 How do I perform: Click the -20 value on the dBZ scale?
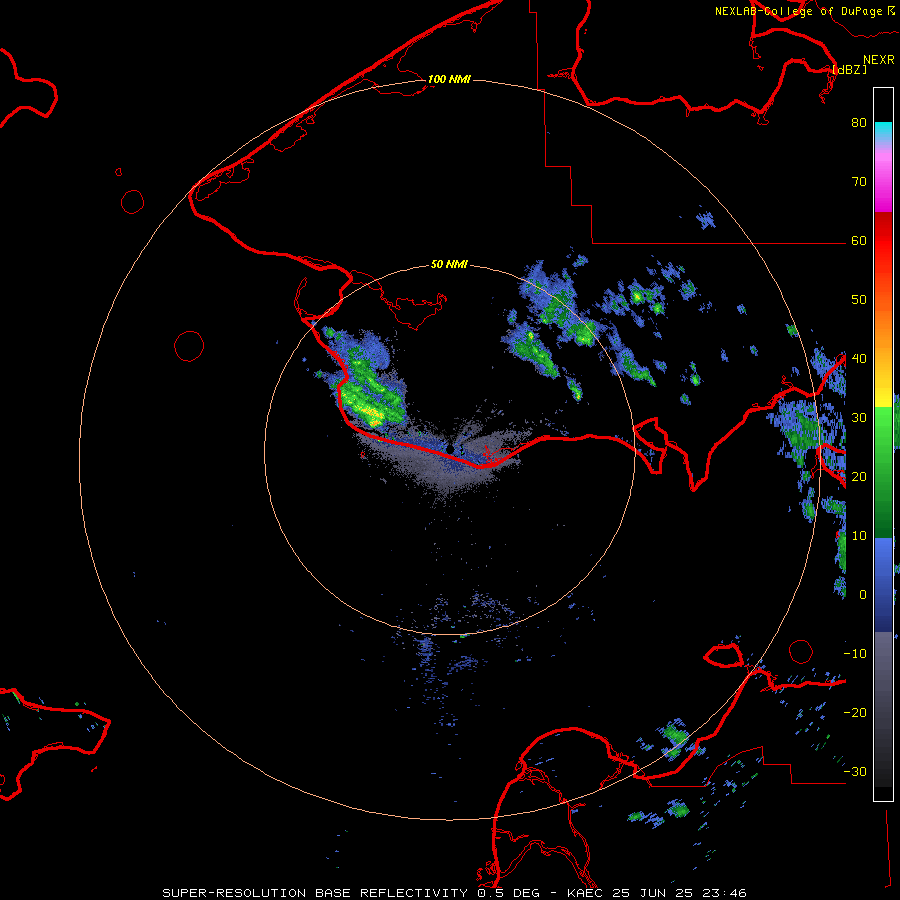(x=855, y=712)
